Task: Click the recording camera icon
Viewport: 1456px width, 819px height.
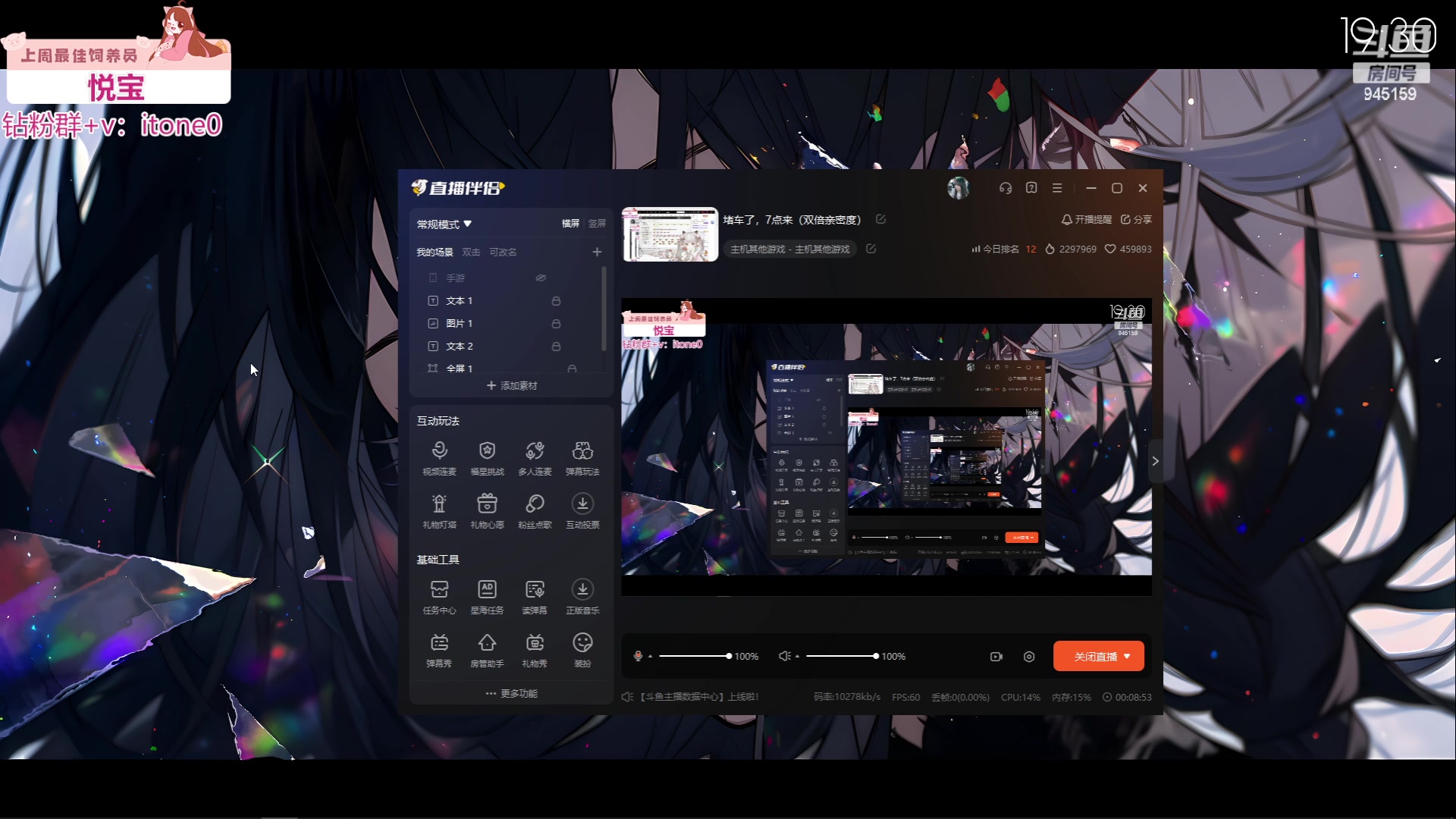Action: coord(996,657)
